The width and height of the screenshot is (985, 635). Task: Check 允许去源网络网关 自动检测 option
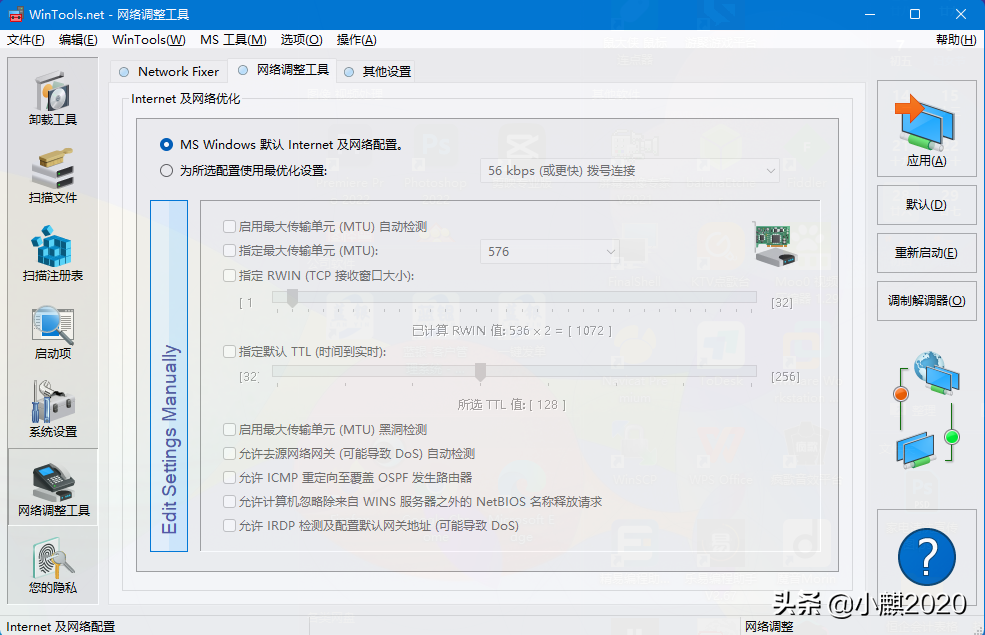tap(349, 453)
